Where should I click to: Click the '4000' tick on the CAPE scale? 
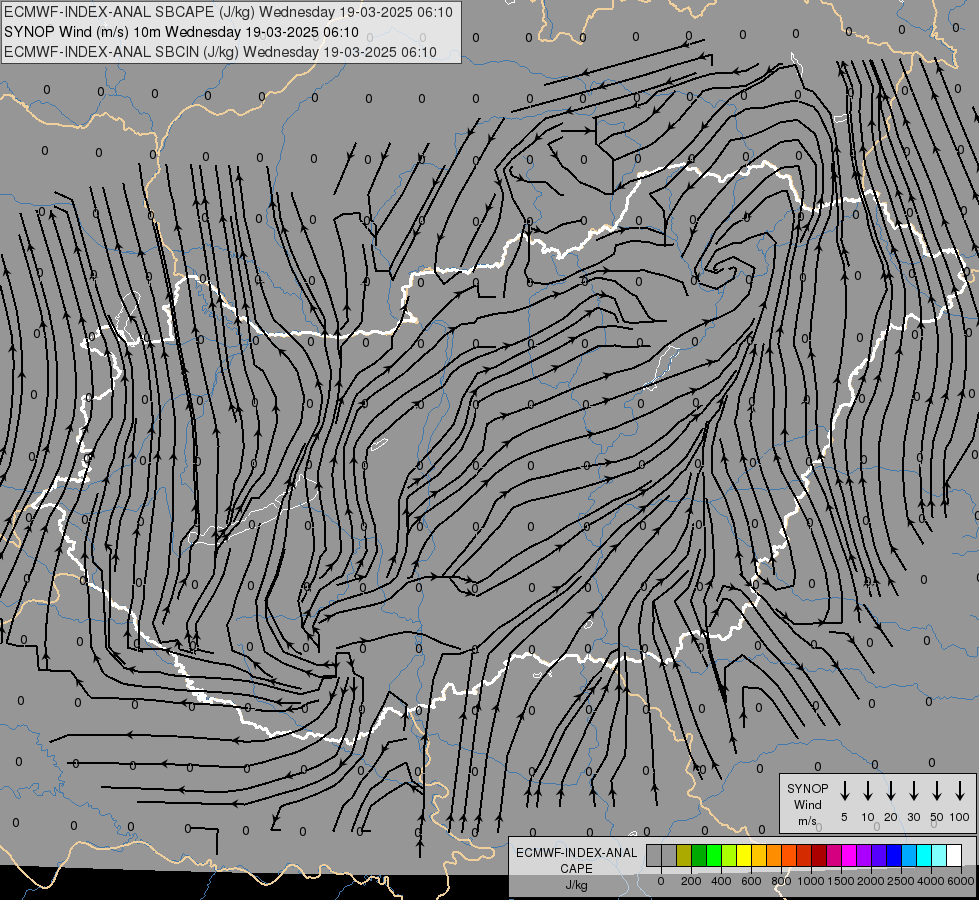[x=931, y=881]
